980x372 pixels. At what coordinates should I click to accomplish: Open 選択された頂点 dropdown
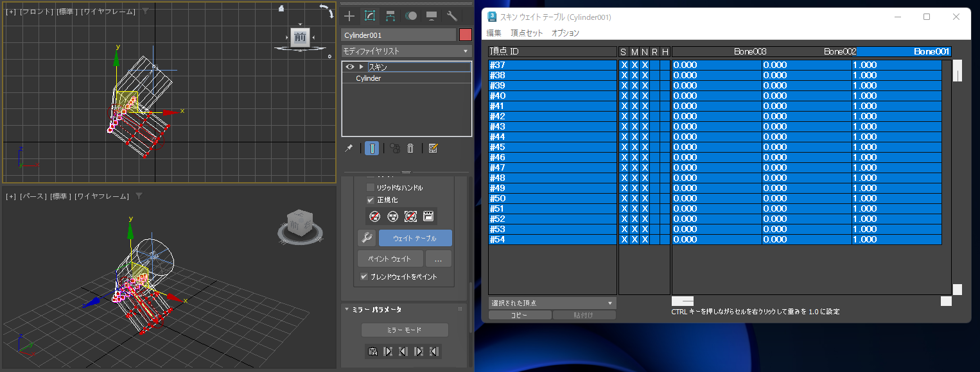[x=552, y=303]
